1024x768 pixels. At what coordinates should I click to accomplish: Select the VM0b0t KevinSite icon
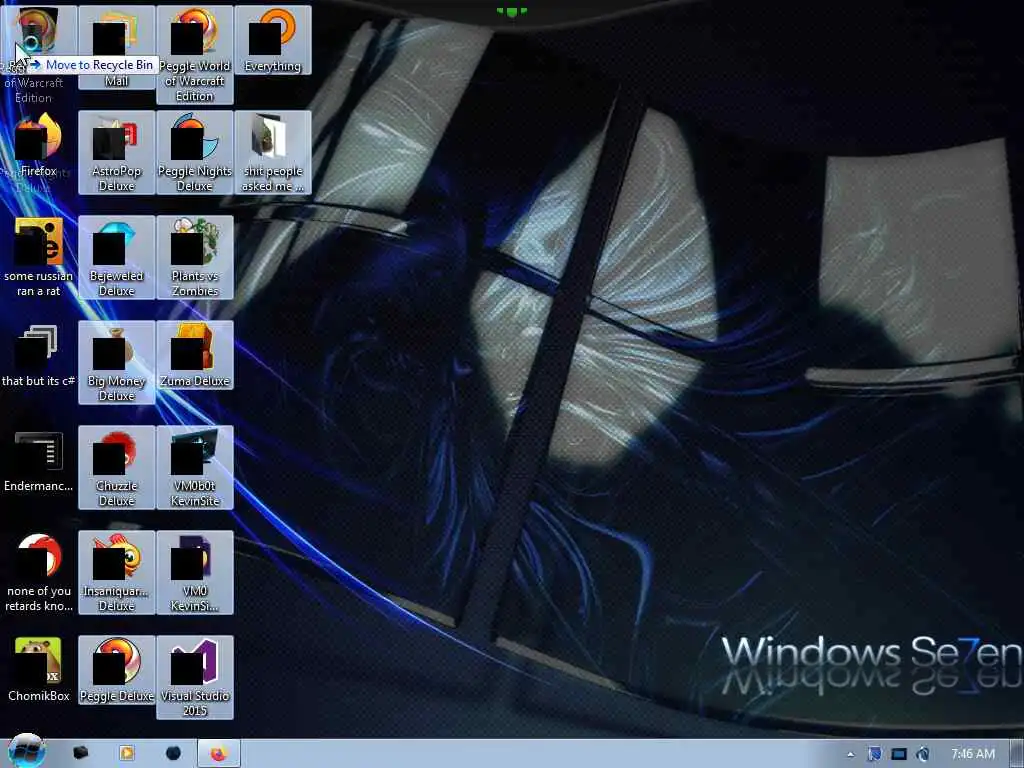coord(195,468)
